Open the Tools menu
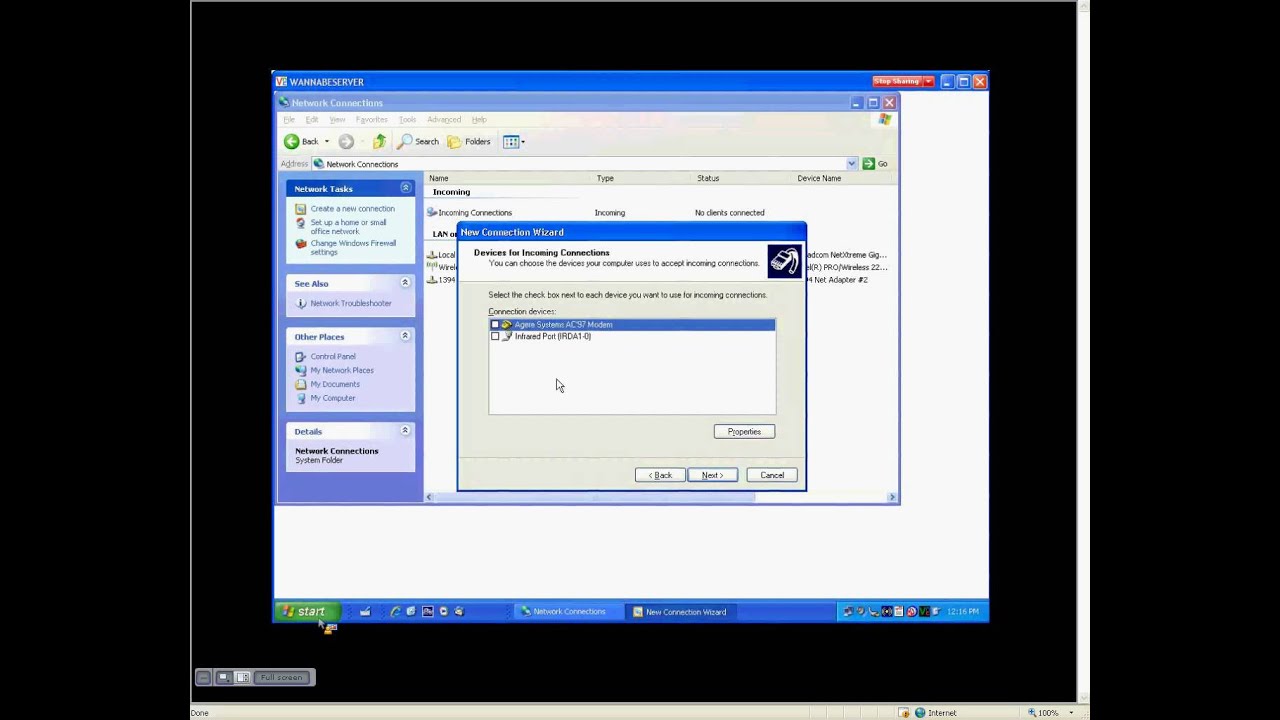1280x720 pixels. coord(407,120)
